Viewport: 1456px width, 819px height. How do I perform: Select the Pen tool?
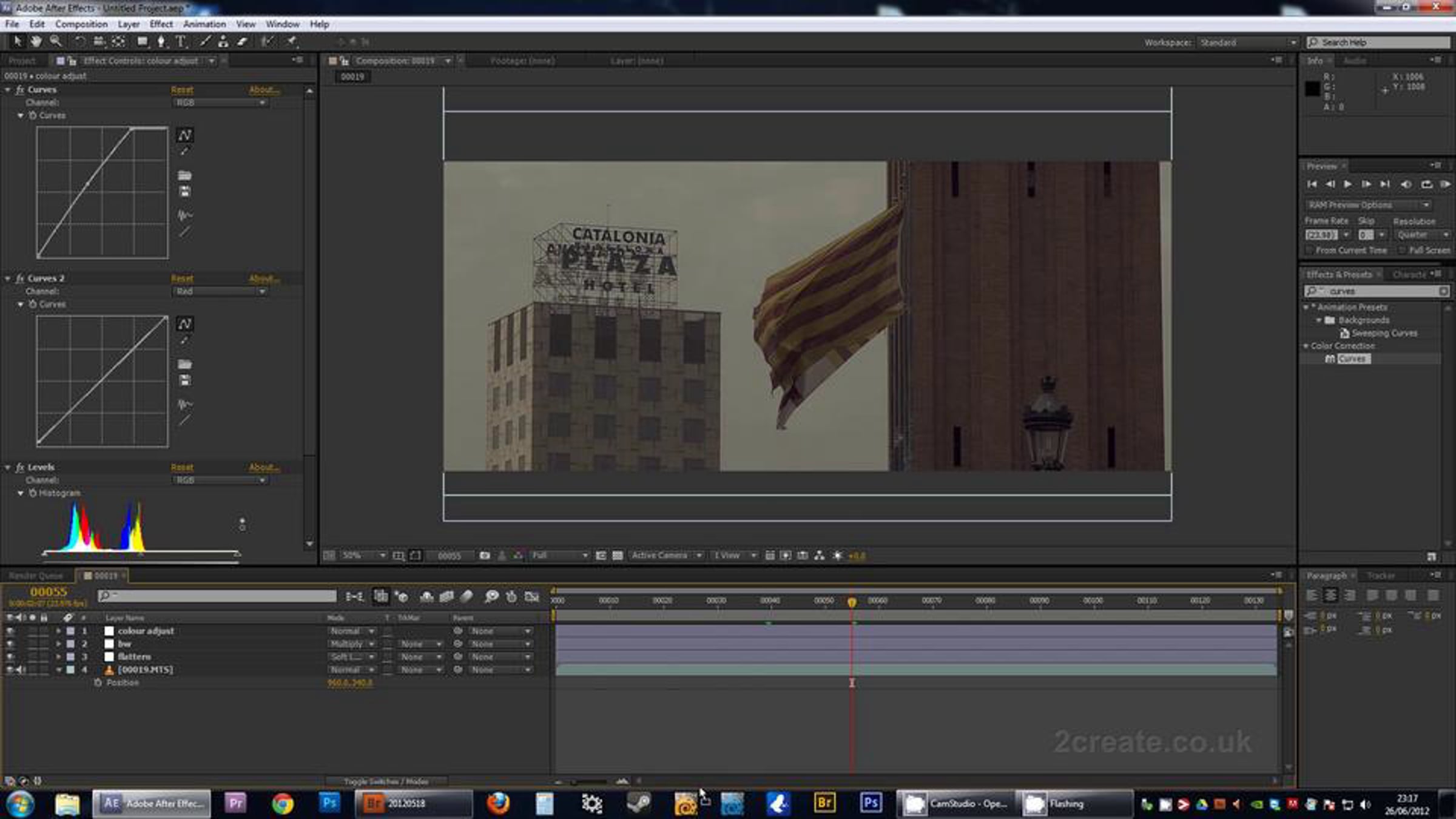tap(161, 41)
